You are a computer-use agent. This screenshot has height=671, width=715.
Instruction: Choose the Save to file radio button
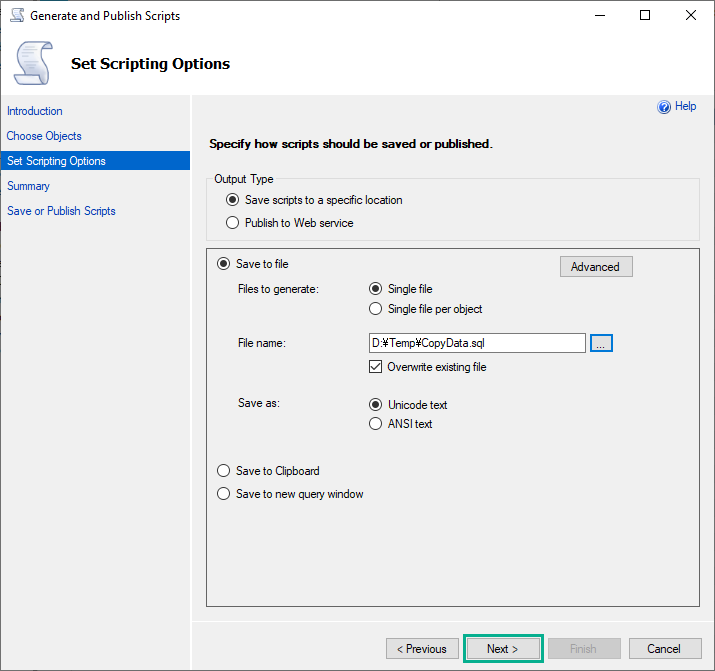point(224,264)
